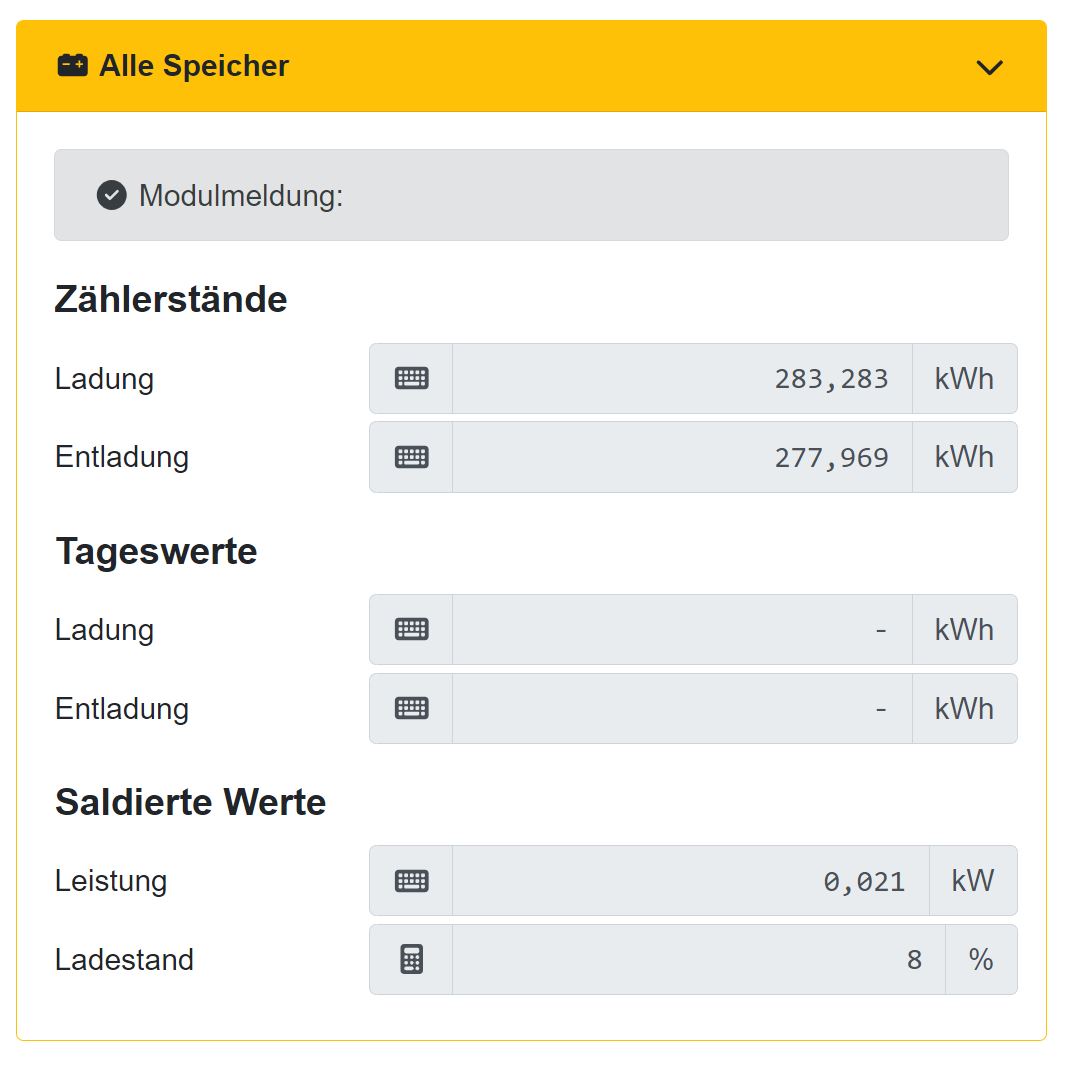Image resolution: width=1091 pixels, height=1083 pixels.
Task: Click the Saldierte Werte heading
Action: coord(190,802)
